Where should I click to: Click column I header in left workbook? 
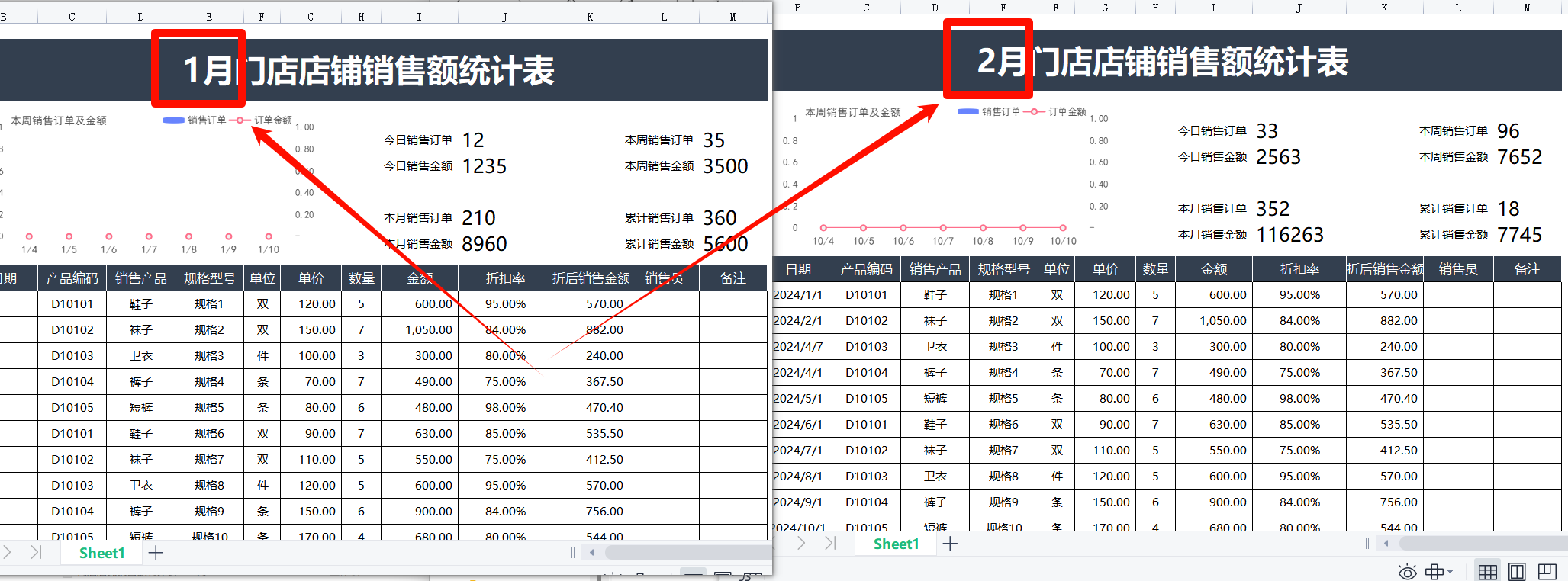[419, 17]
